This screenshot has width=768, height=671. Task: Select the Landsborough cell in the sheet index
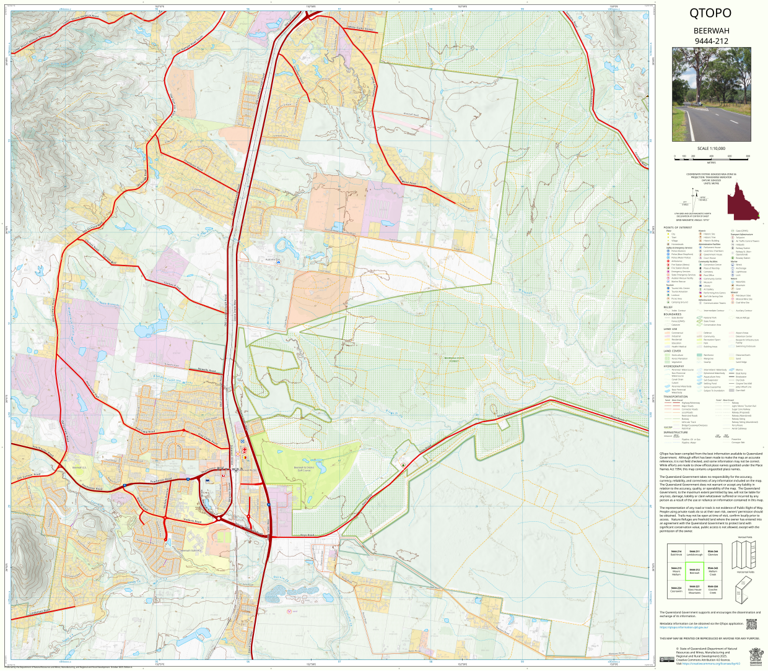pyautogui.click(x=695, y=553)
